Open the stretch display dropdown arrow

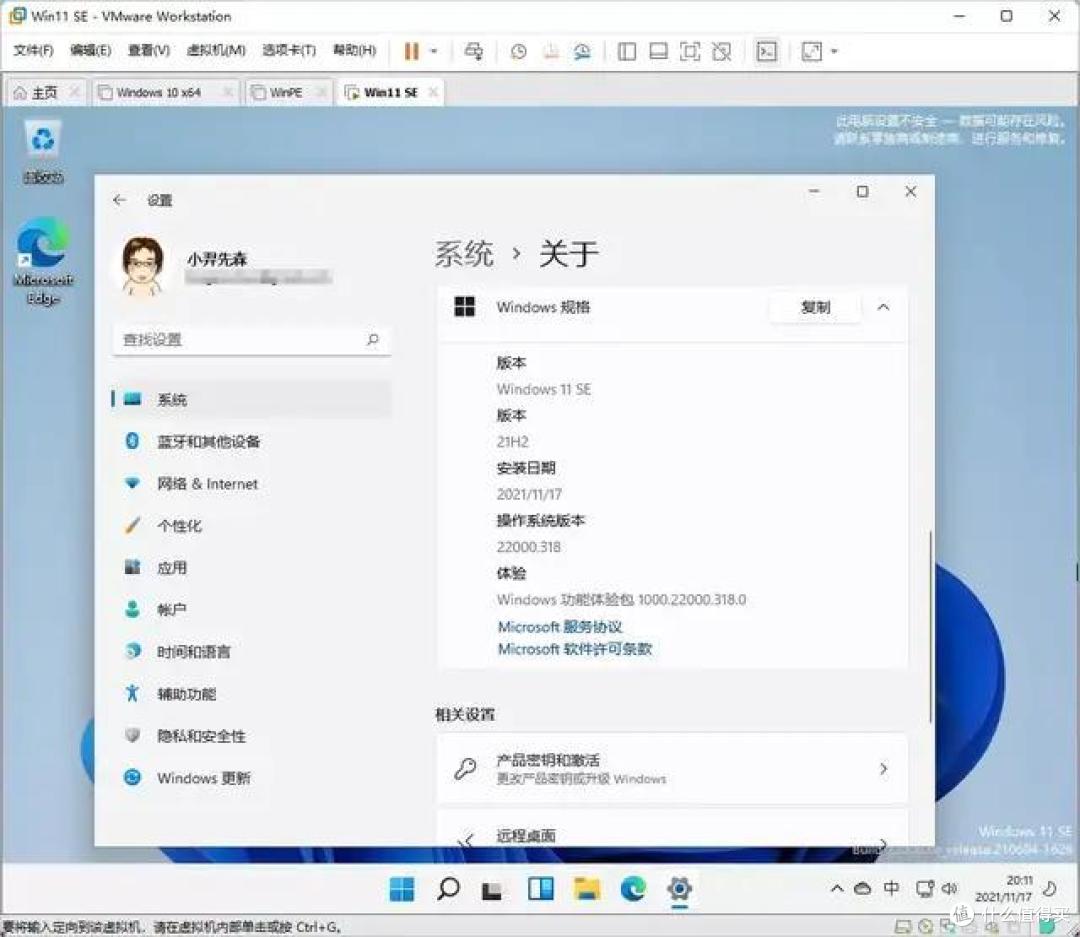coord(834,51)
